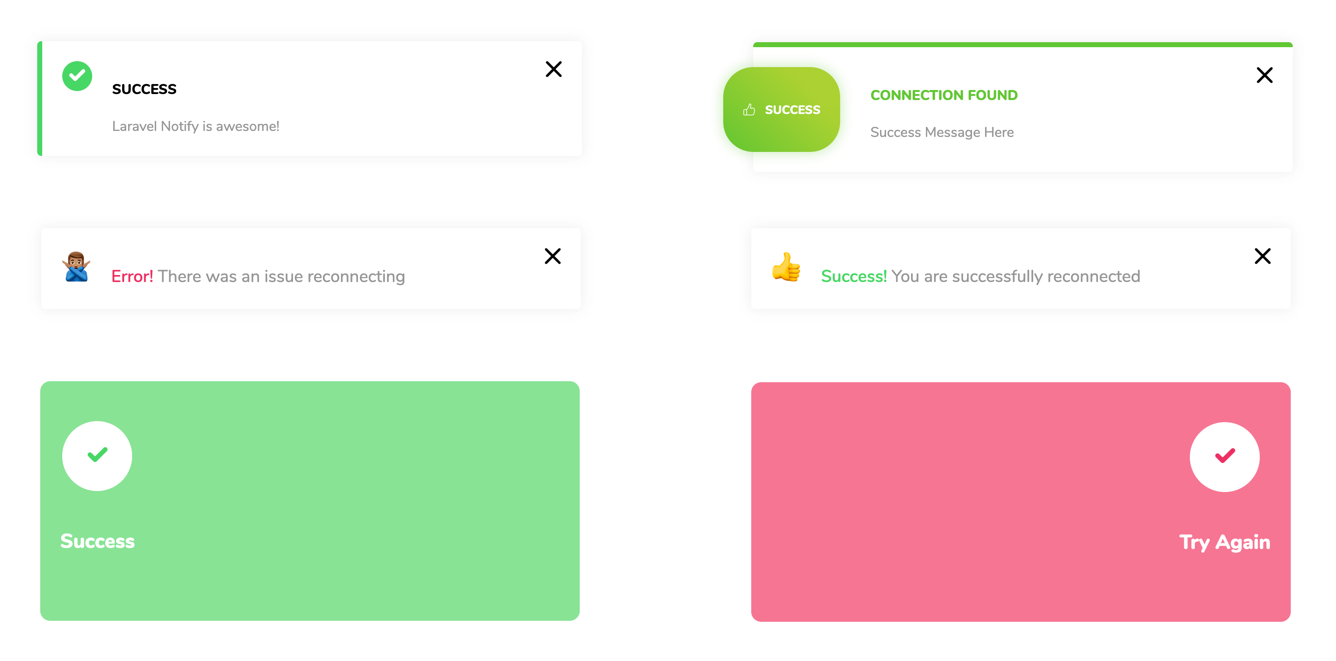The width and height of the screenshot is (1336, 661).
Task: Dismiss the Connection Found notification
Action: pos(1264,75)
